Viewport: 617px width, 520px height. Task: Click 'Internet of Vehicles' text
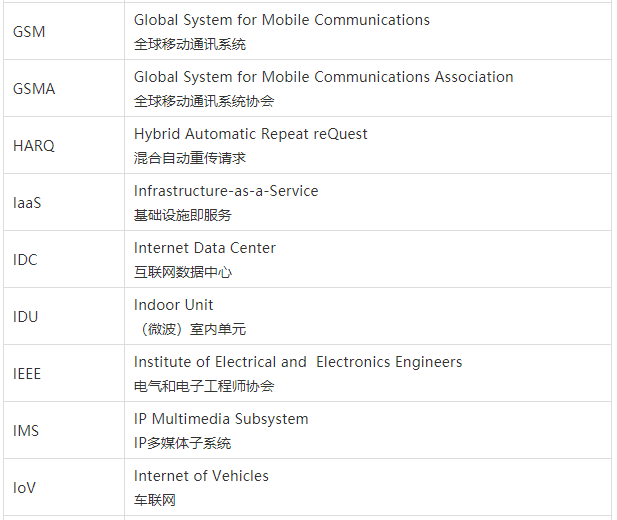[201, 476]
